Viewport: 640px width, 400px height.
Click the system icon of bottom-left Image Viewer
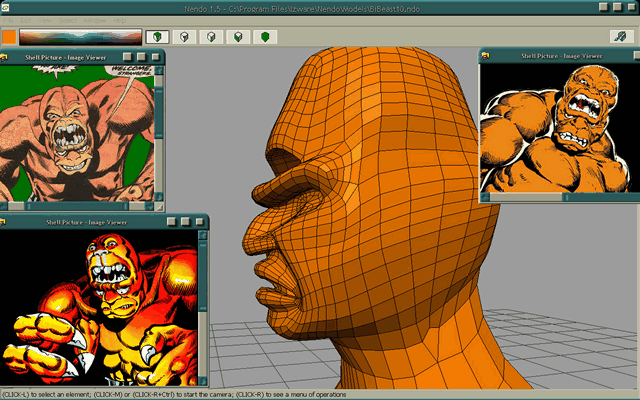pos(3,222)
